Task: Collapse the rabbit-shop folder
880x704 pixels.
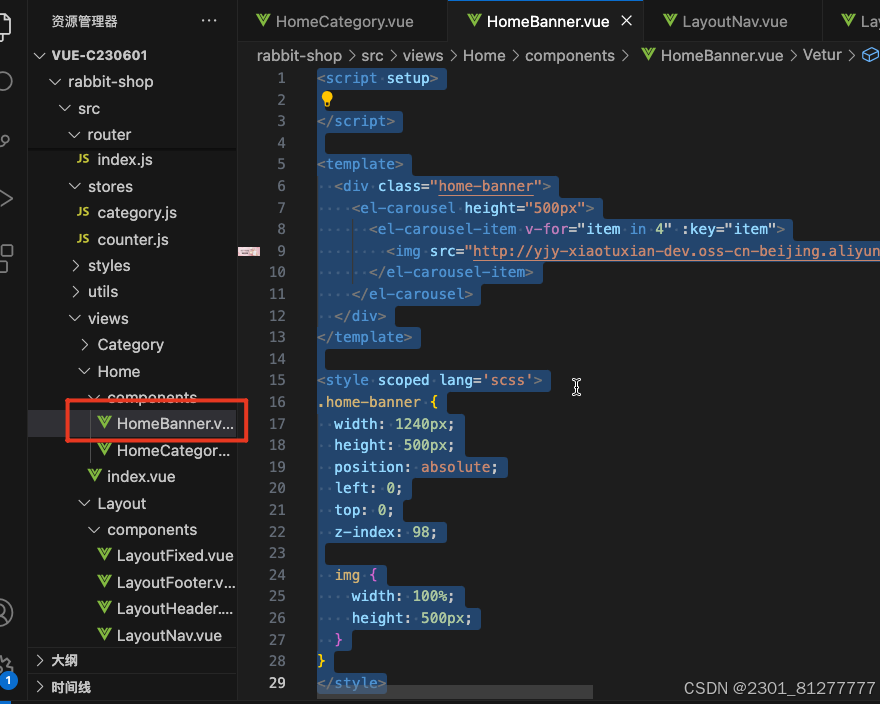Action: tap(55, 82)
